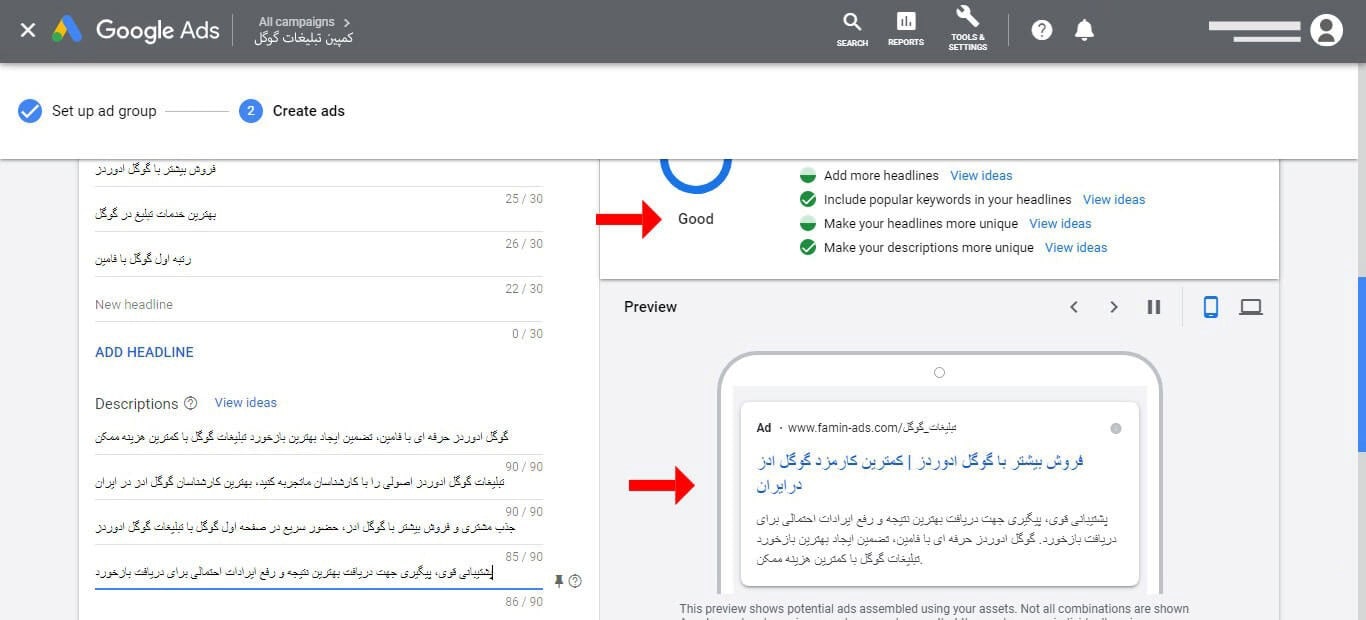
Task: Click the preview ad's blue headline
Action: click(920, 473)
